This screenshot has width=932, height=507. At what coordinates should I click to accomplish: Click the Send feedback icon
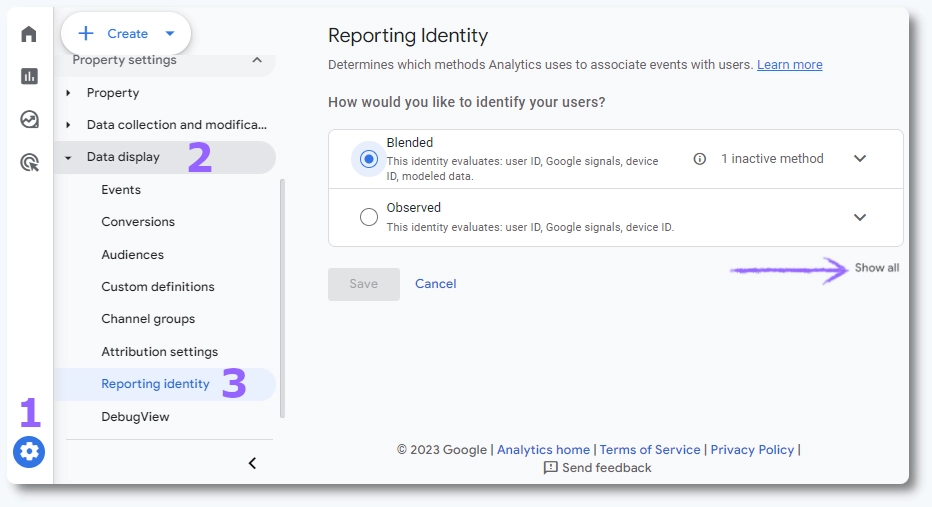tap(550, 468)
